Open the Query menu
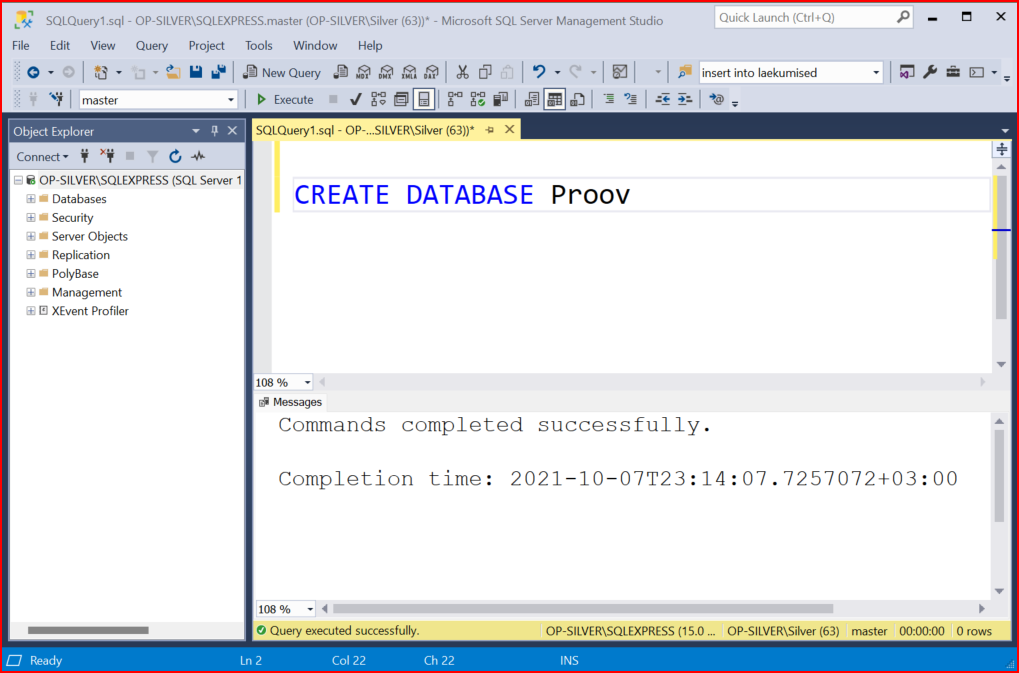 coord(151,45)
